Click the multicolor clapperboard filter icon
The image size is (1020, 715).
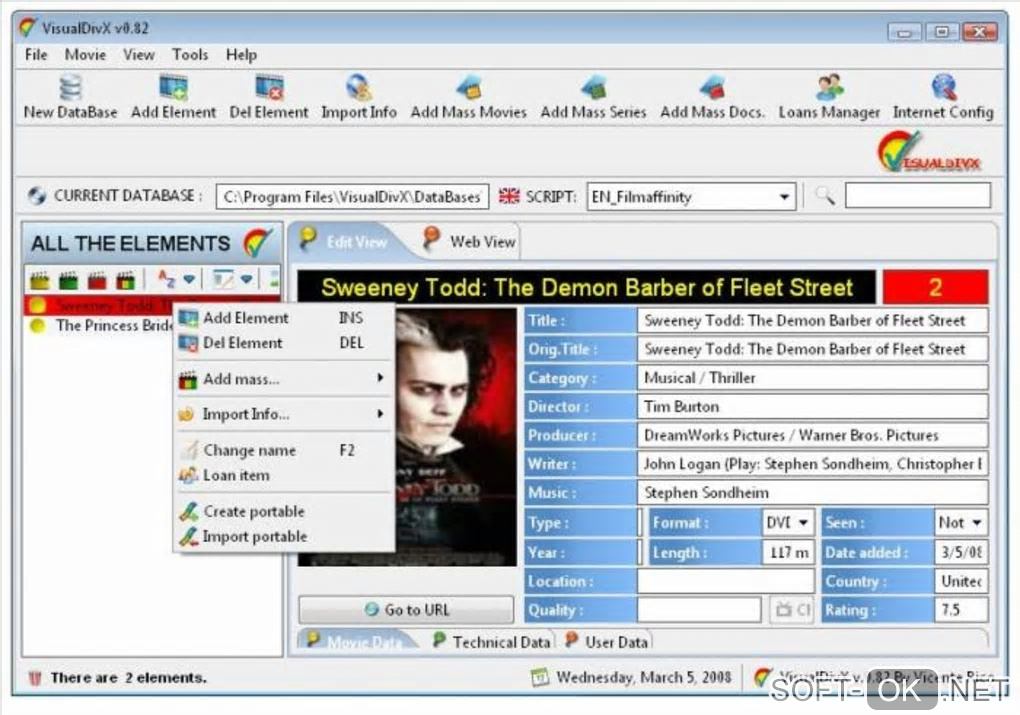click(x=126, y=280)
